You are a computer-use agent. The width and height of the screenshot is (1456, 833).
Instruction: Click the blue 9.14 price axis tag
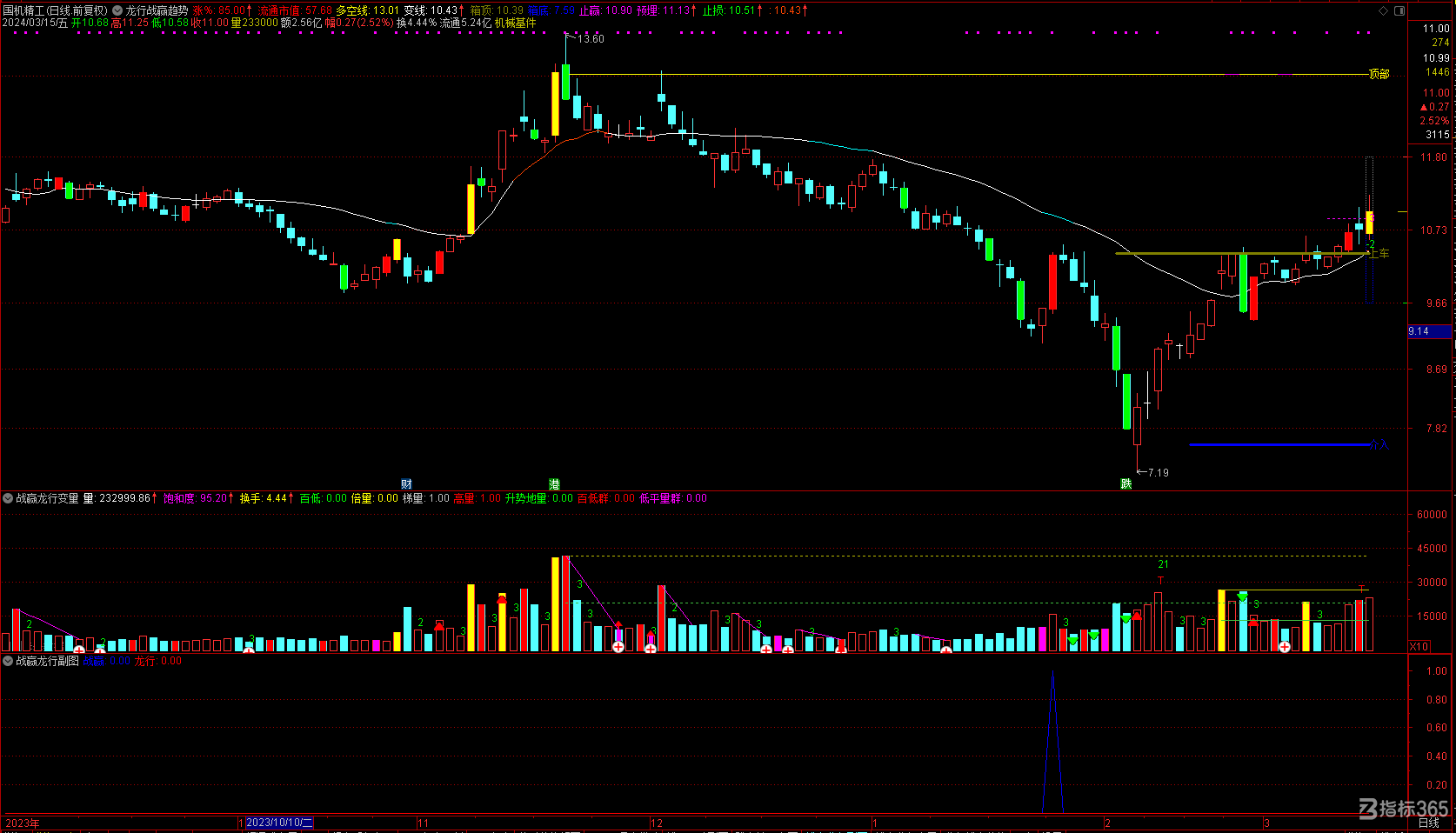click(1430, 331)
